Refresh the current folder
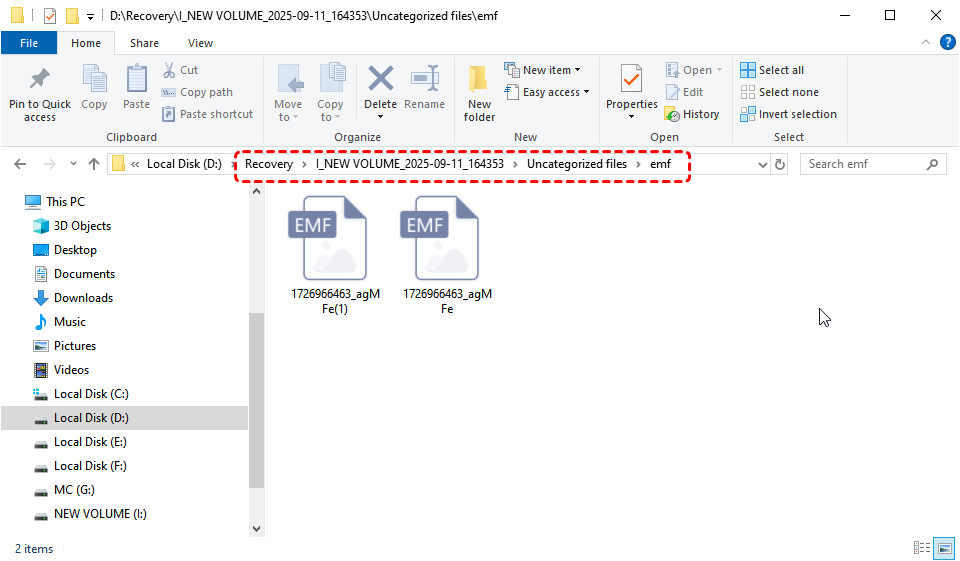The image size is (960, 561). click(779, 164)
